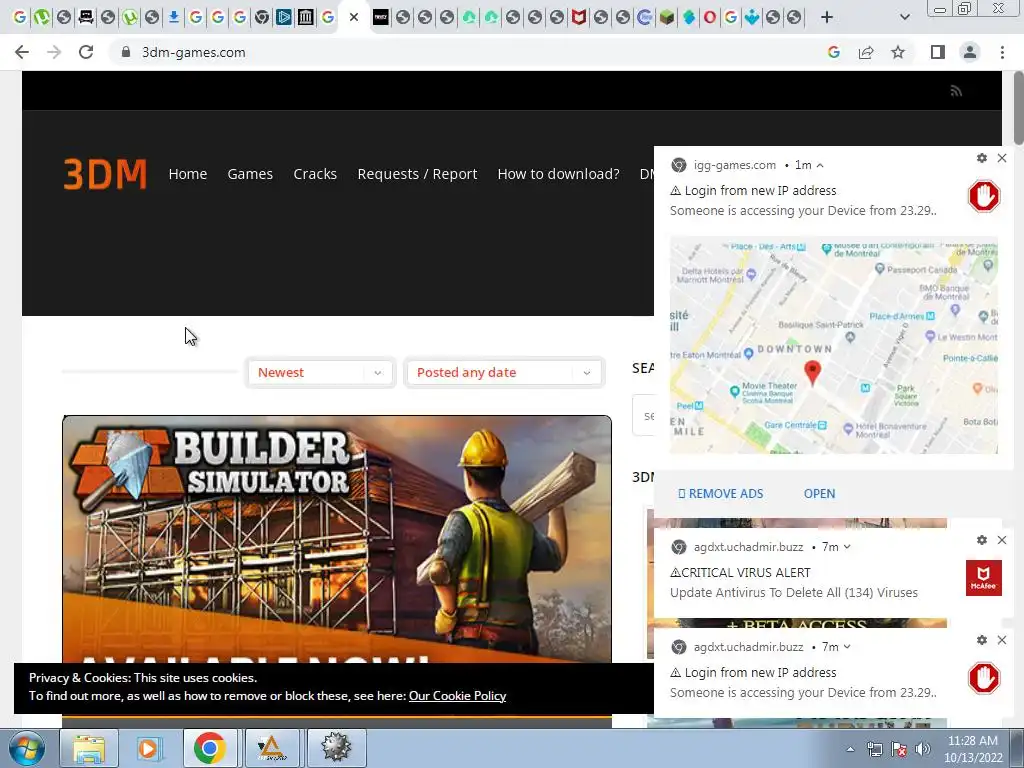
Task: Open the browser side panel
Action: [x=938, y=52]
